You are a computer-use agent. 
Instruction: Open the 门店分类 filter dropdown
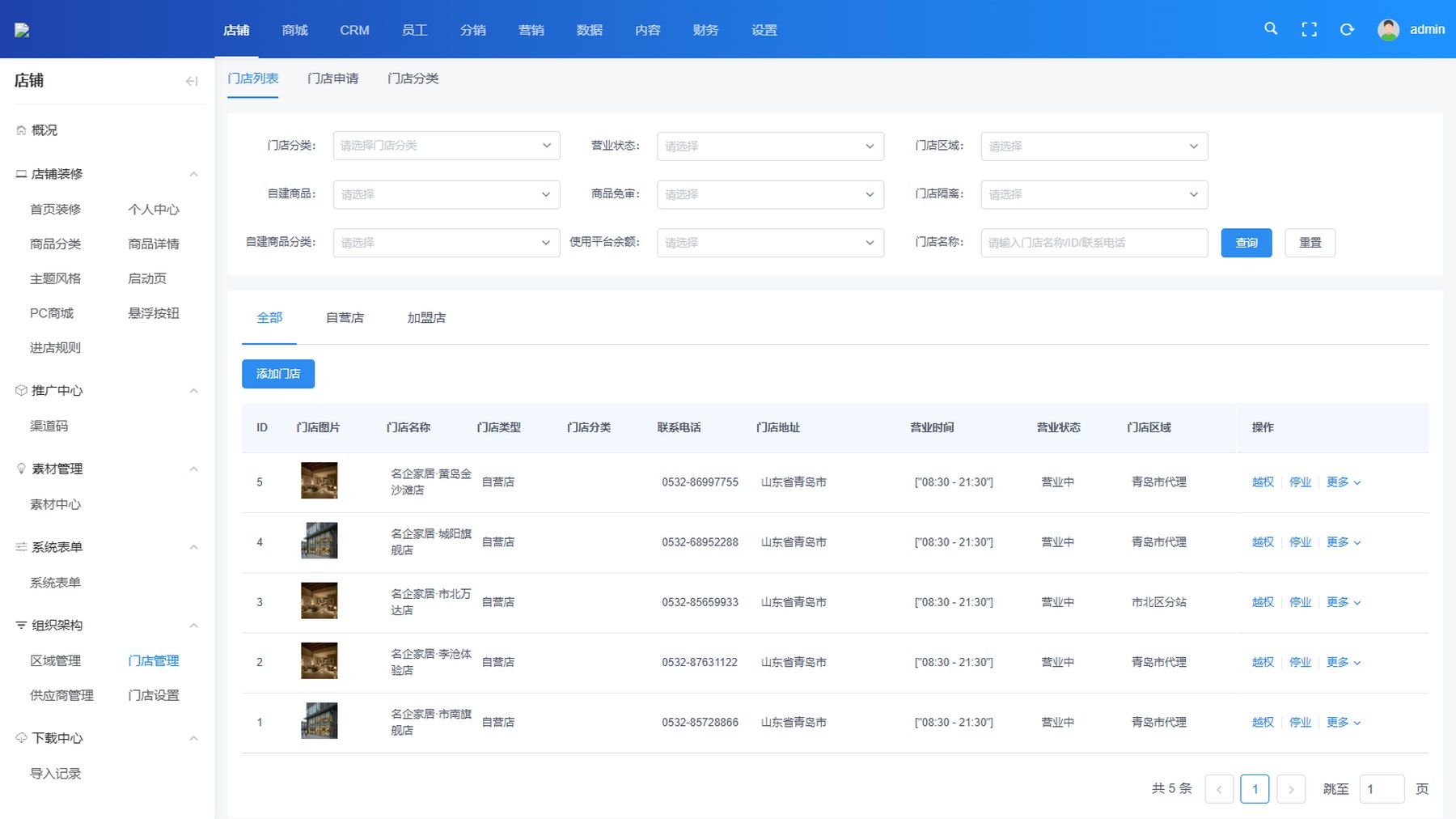point(447,146)
